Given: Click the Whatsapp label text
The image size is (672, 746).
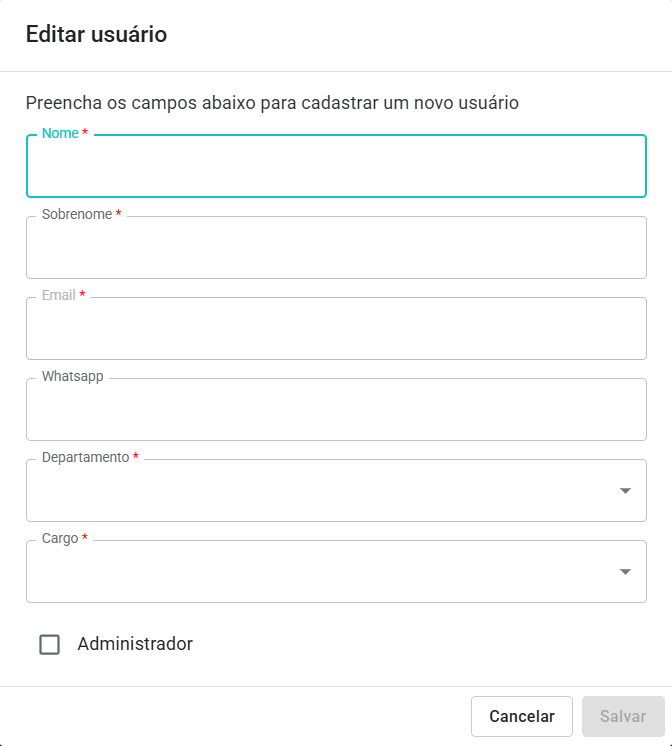Looking at the screenshot, I should click(72, 377).
